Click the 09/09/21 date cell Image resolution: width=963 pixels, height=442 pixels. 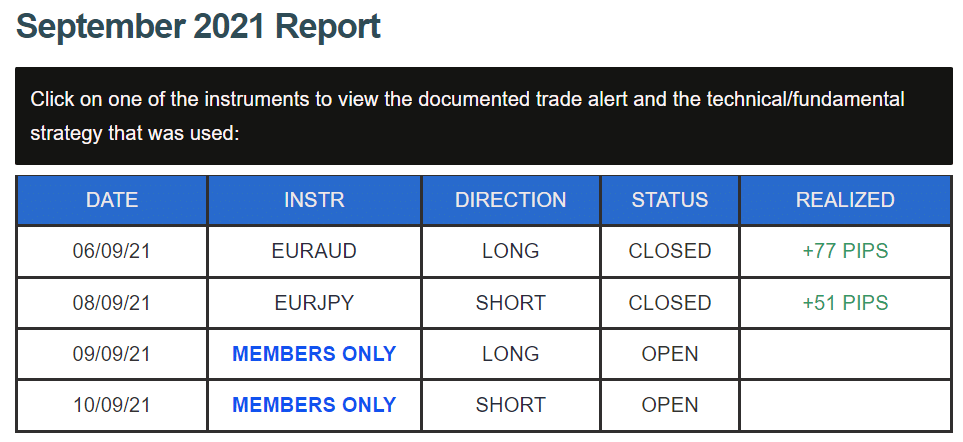coord(112,354)
